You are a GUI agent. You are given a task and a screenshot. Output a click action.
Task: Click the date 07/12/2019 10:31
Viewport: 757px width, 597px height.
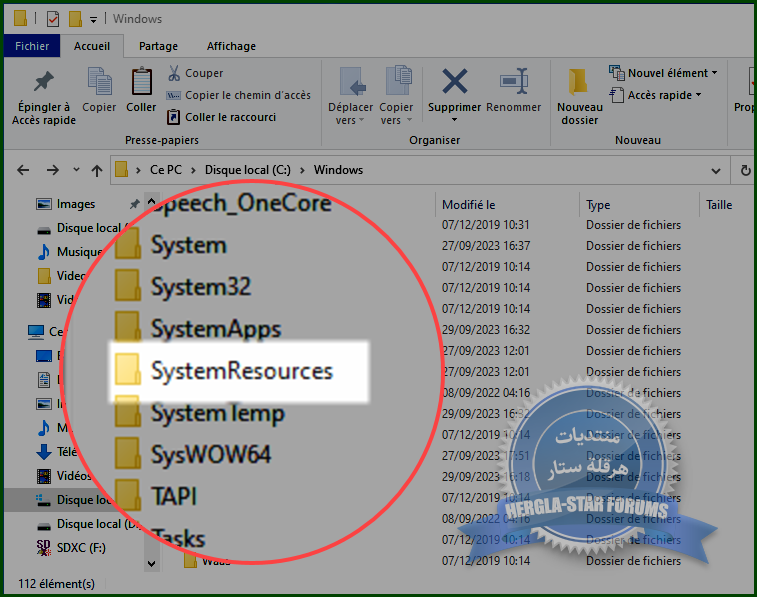point(486,225)
